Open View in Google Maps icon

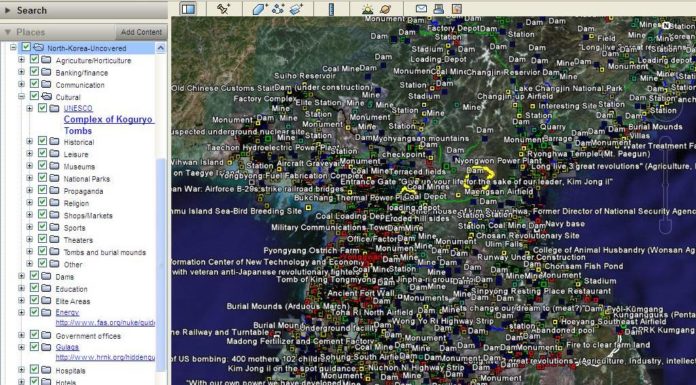(456, 8)
